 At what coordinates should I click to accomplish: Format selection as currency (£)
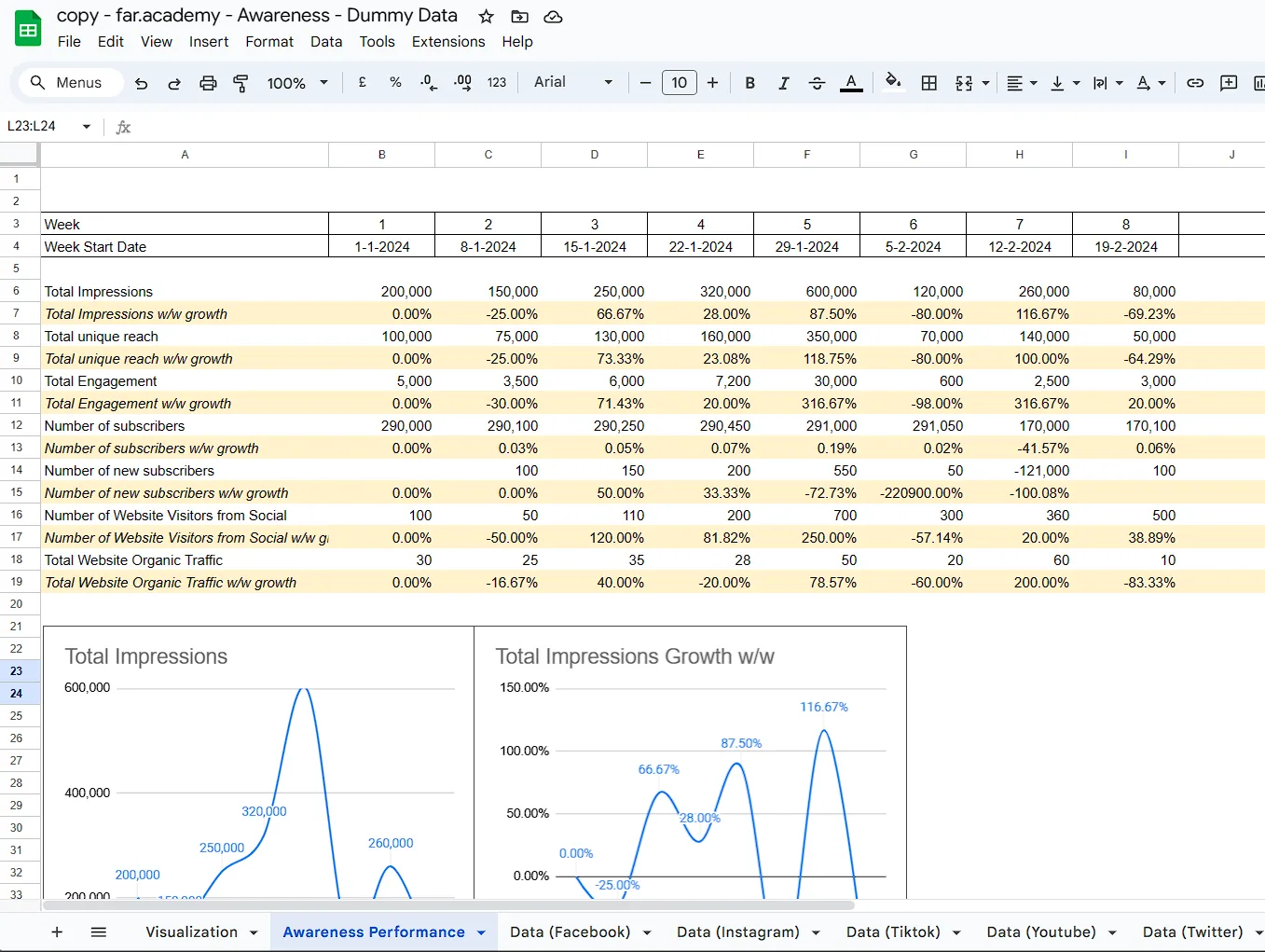pyautogui.click(x=363, y=82)
